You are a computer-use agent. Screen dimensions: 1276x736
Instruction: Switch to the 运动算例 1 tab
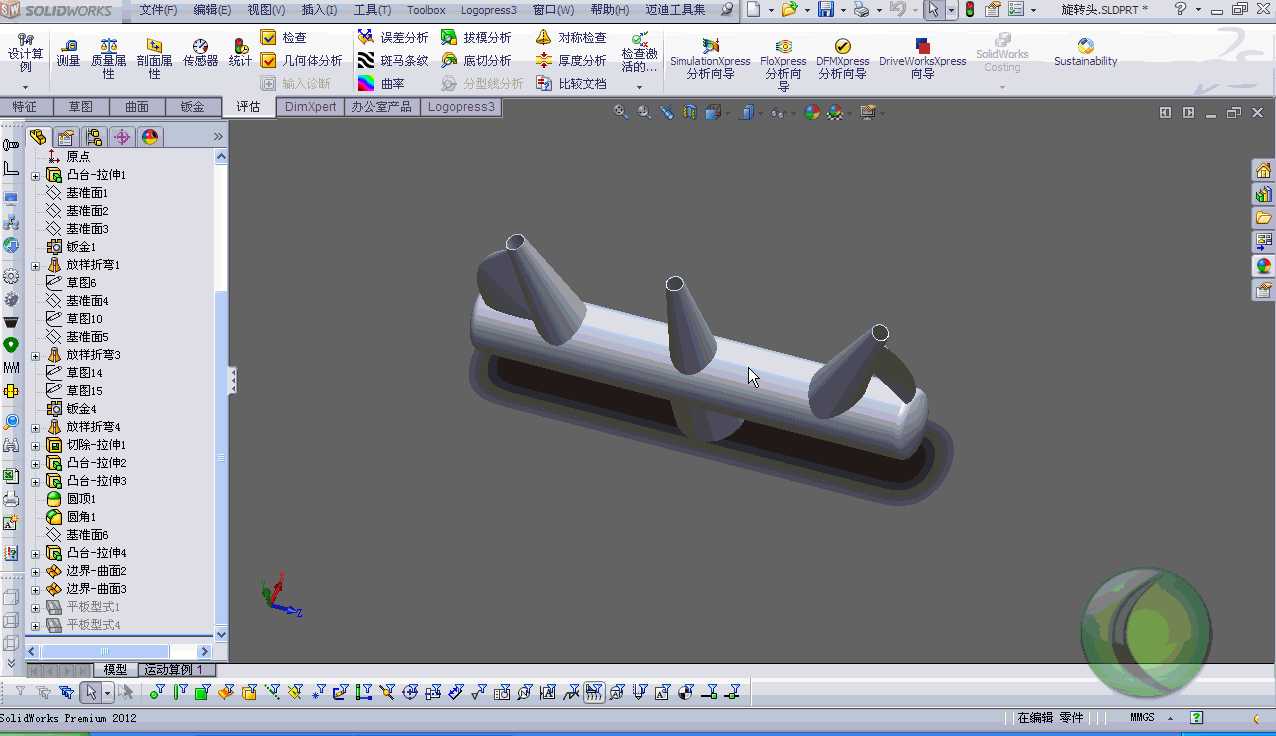(174, 670)
